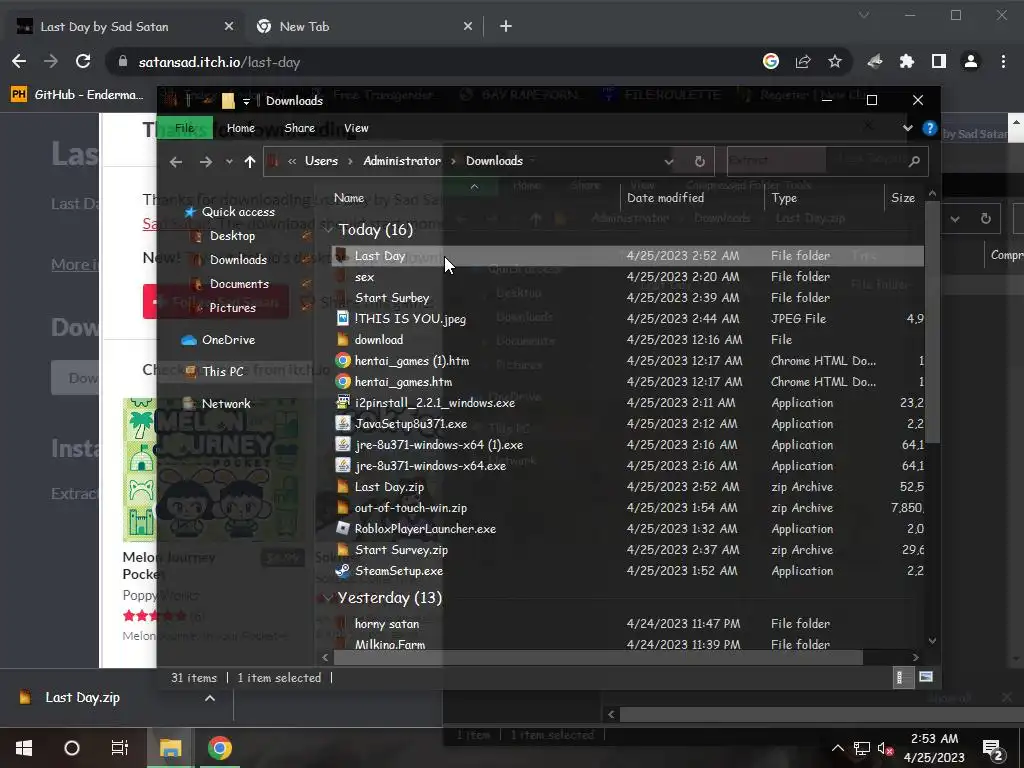This screenshot has width=1024, height=768.
Task: Open the address bar history dropdown
Action: 669,161
